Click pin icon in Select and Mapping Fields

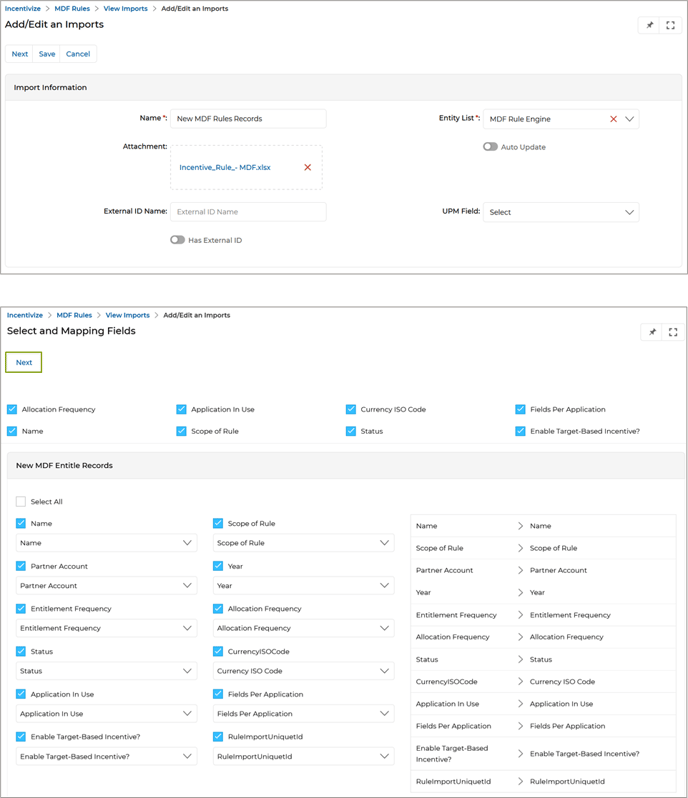[652, 332]
